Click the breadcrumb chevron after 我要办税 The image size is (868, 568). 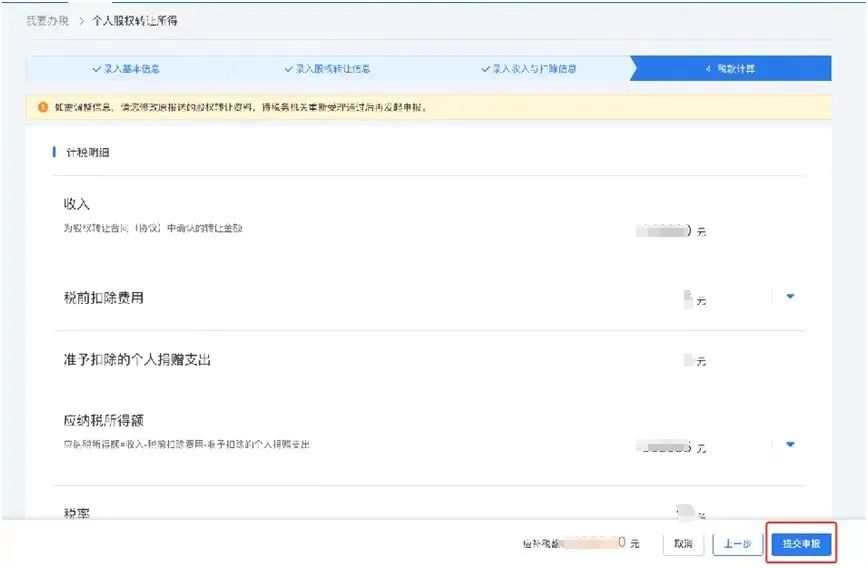(x=81, y=21)
